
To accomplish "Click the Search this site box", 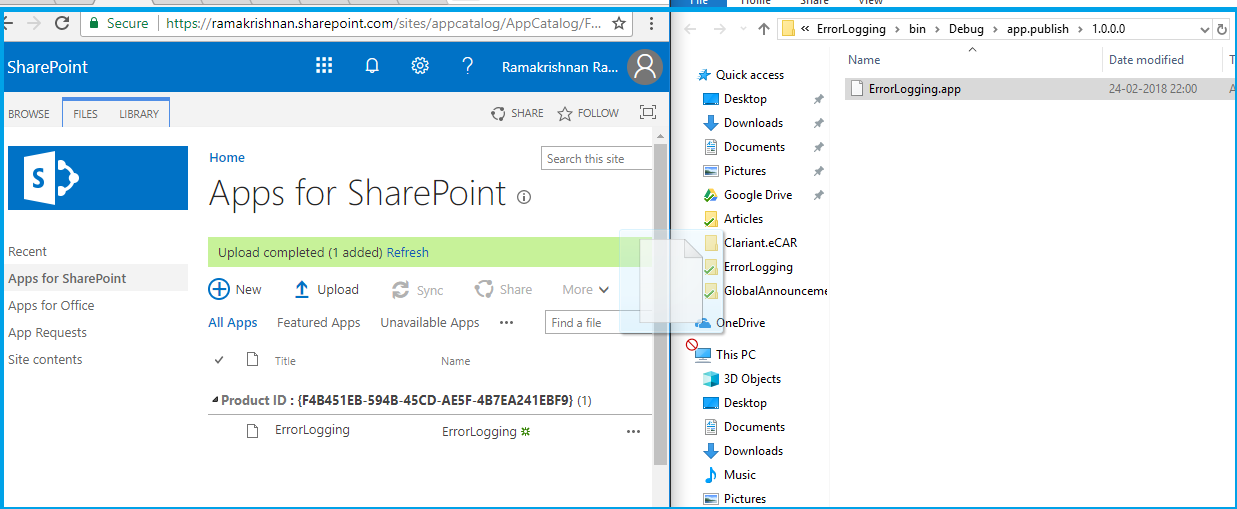I will pos(597,158).
